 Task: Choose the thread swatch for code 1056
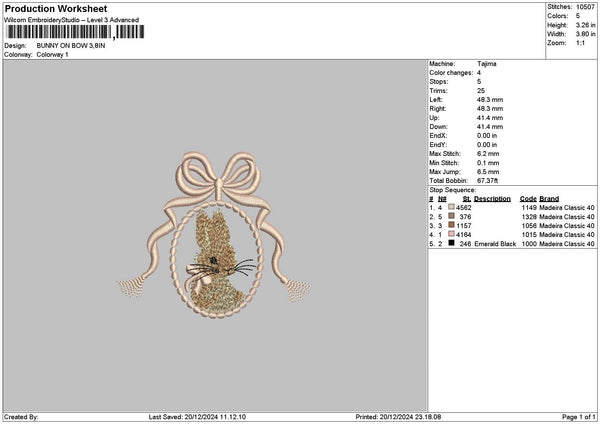[x=452, y=225]
